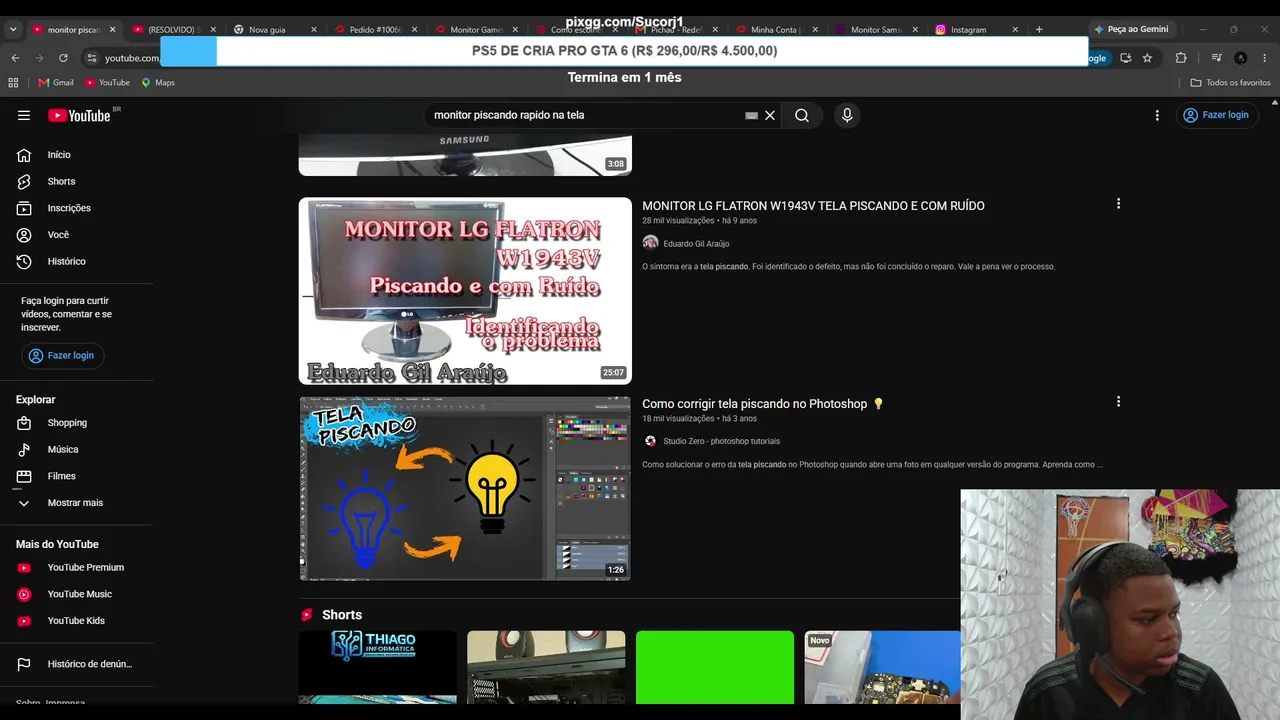Go back with the browser back arrow

(x=15, y=58)
